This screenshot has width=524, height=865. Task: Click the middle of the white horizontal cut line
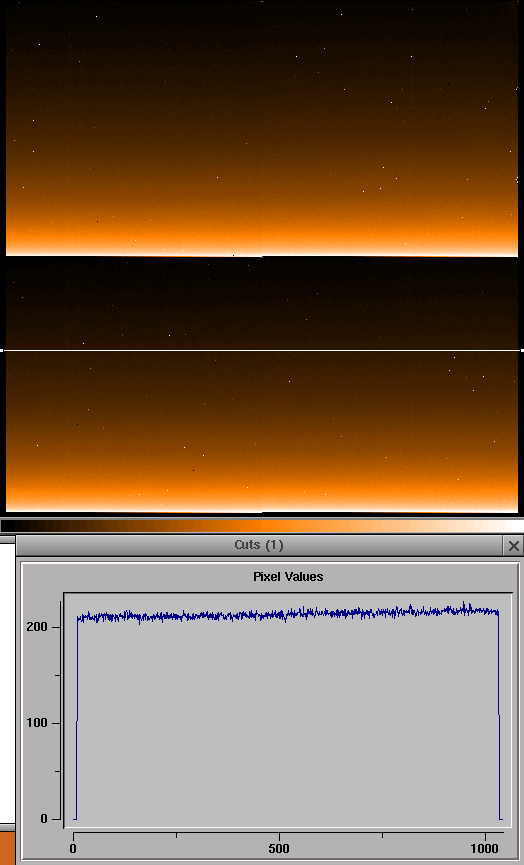pyautogui.click(x=262, y=350)
